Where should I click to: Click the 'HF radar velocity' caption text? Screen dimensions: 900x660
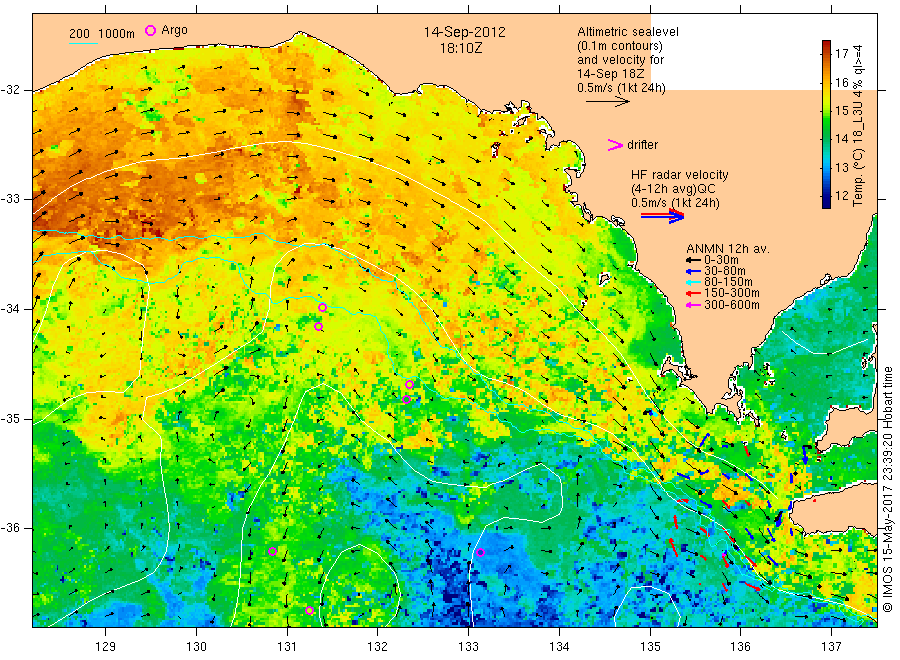tap(680, 175)
